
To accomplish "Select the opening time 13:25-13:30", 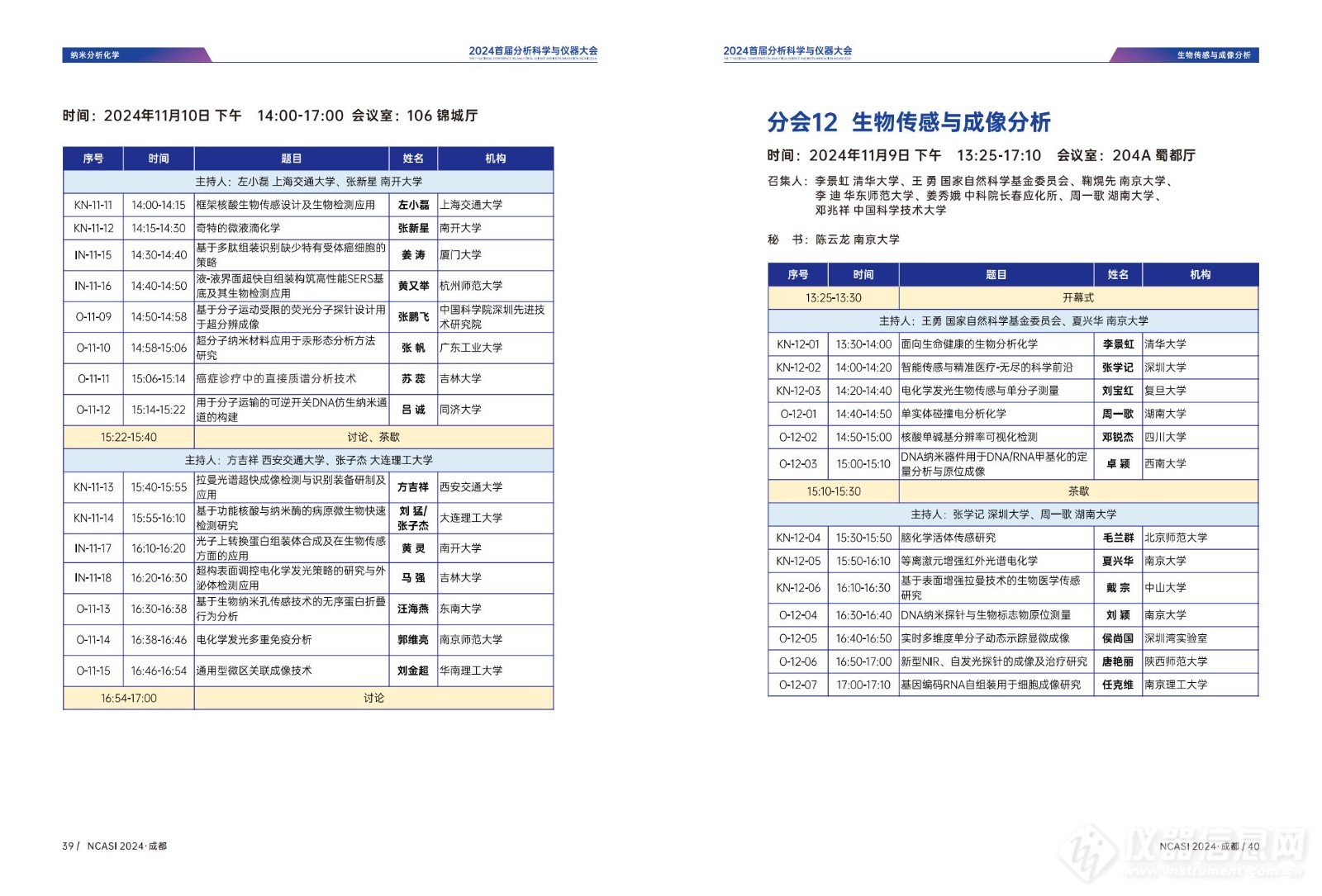I will (834, 298).
